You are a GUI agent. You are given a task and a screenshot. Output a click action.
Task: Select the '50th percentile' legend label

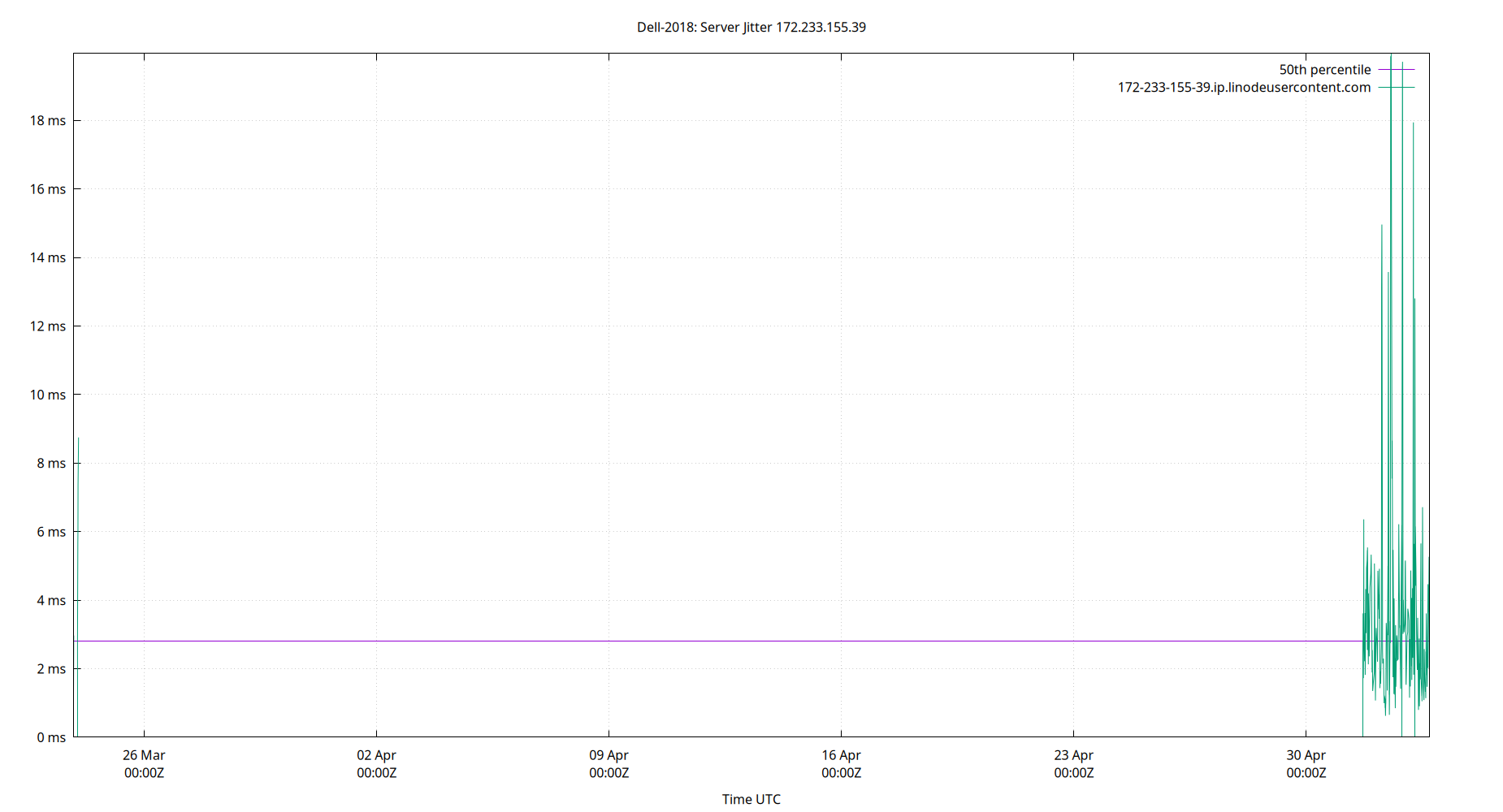[1324, 70]
